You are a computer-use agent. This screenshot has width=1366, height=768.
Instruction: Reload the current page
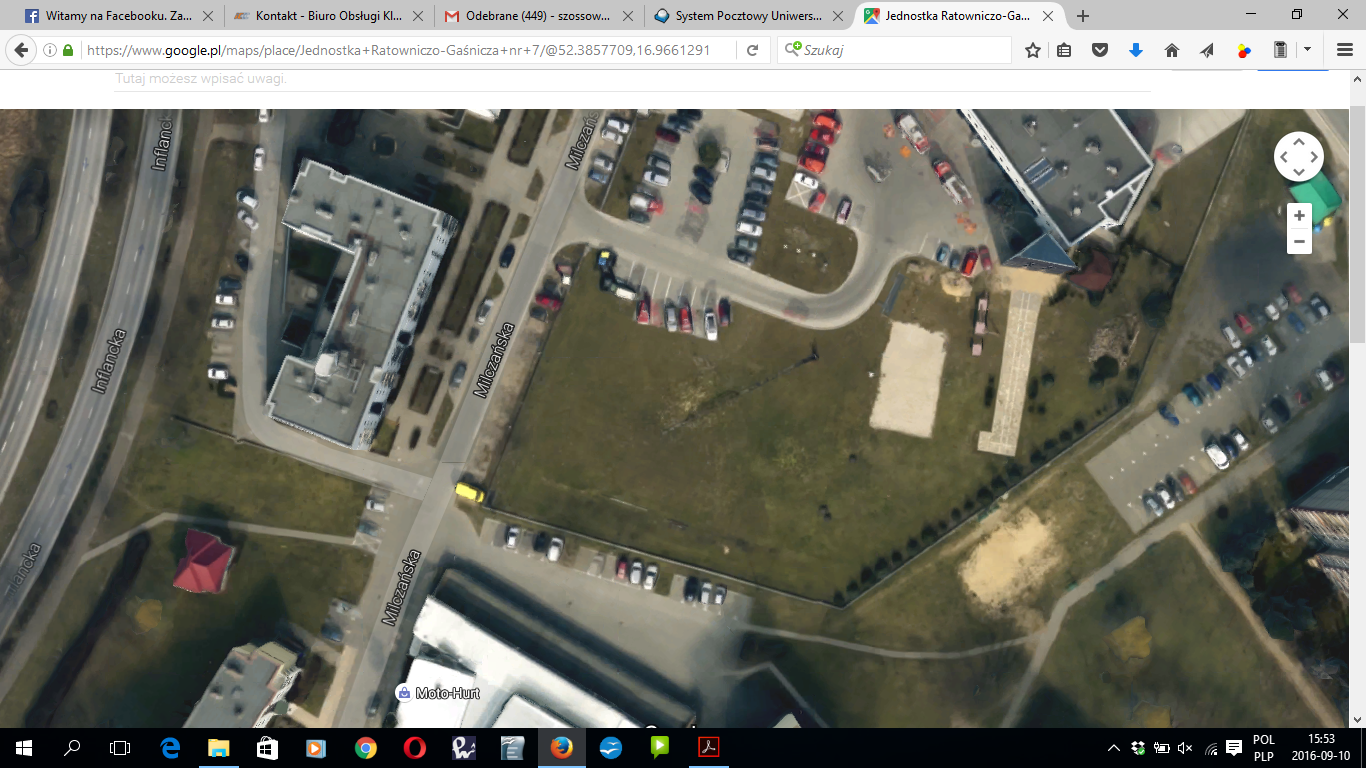coord(753,50)
